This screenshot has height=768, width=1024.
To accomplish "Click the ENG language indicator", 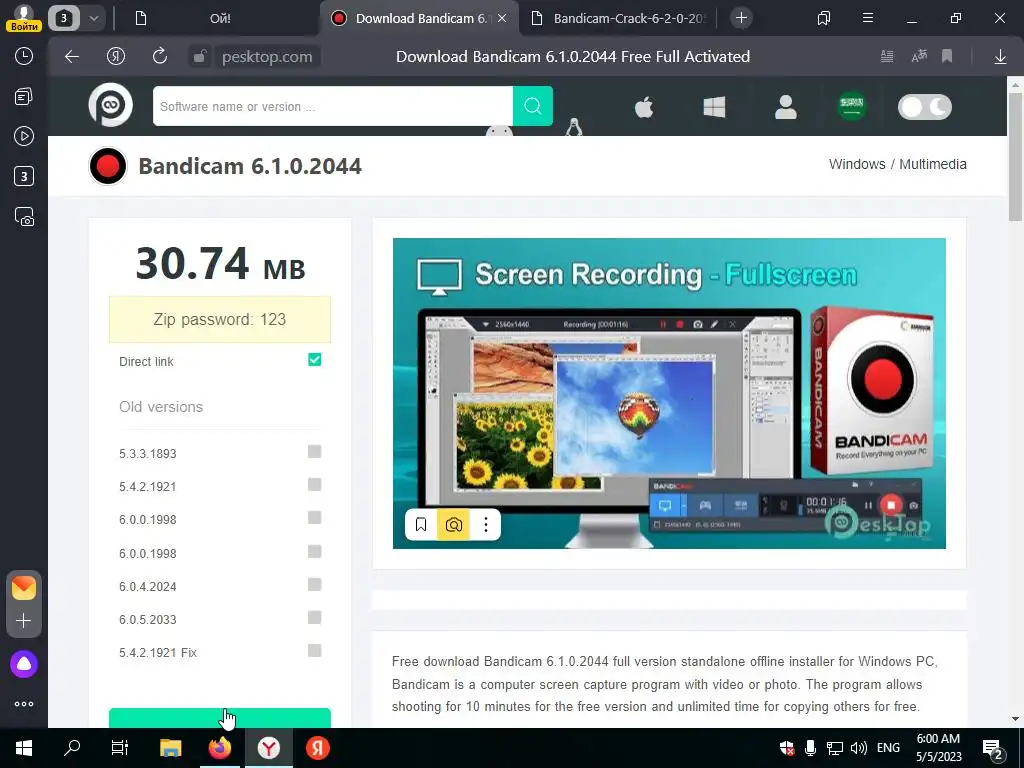I will click(888, 748).
